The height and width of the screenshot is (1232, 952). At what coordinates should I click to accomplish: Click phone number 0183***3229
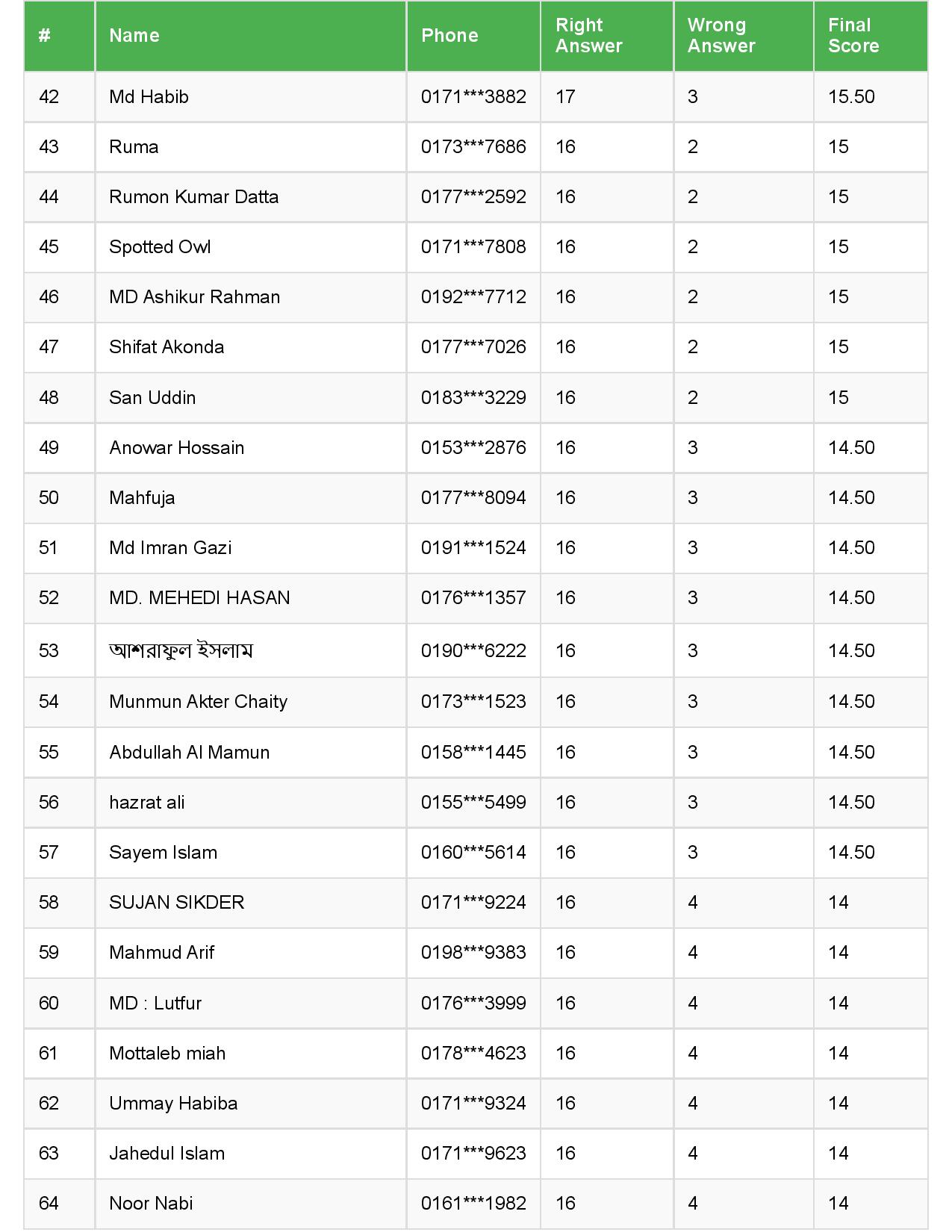click(x=473, y=398)
